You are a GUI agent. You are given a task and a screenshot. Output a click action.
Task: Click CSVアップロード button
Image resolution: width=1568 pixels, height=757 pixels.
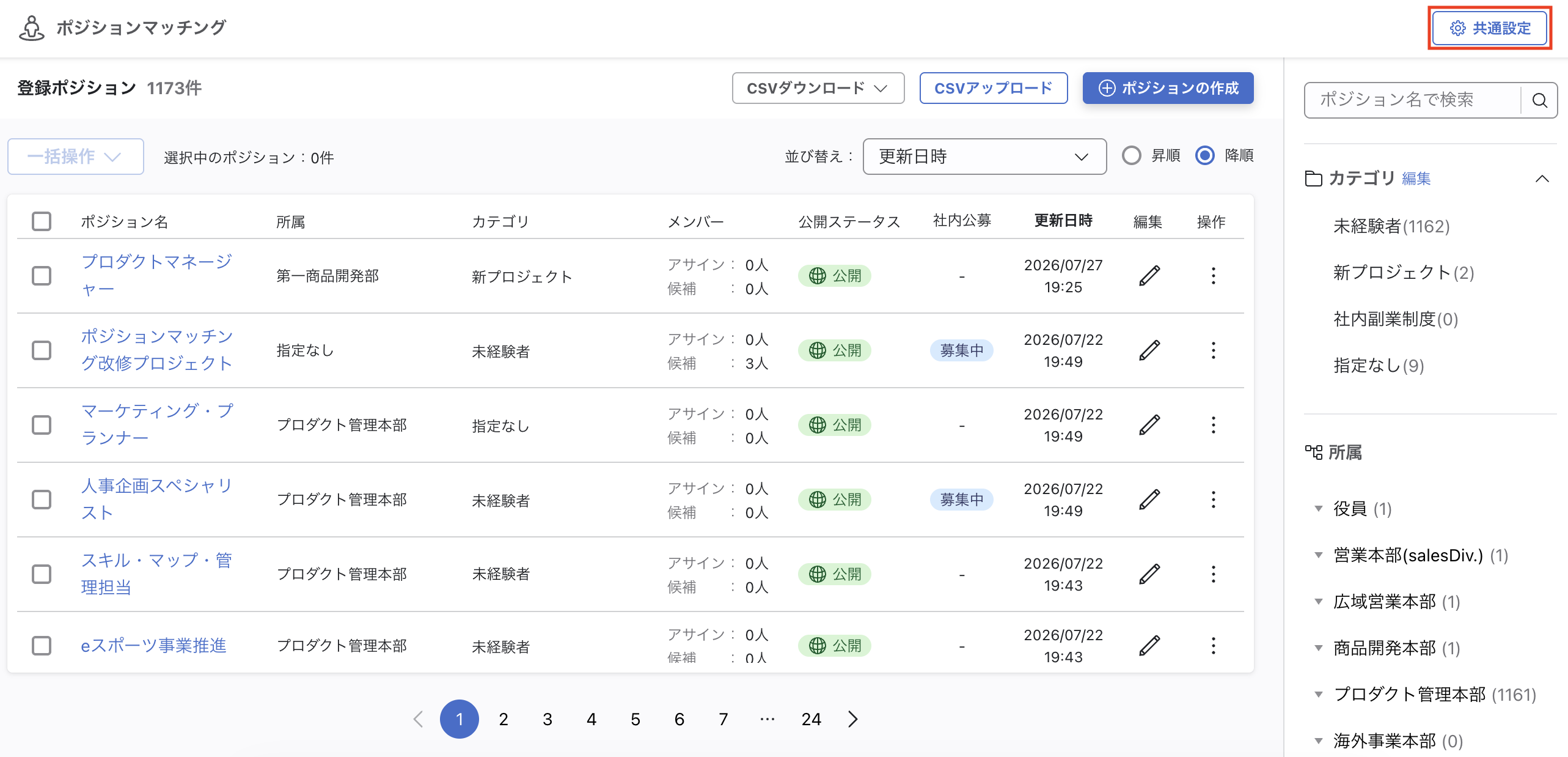(x=994, y=88)
